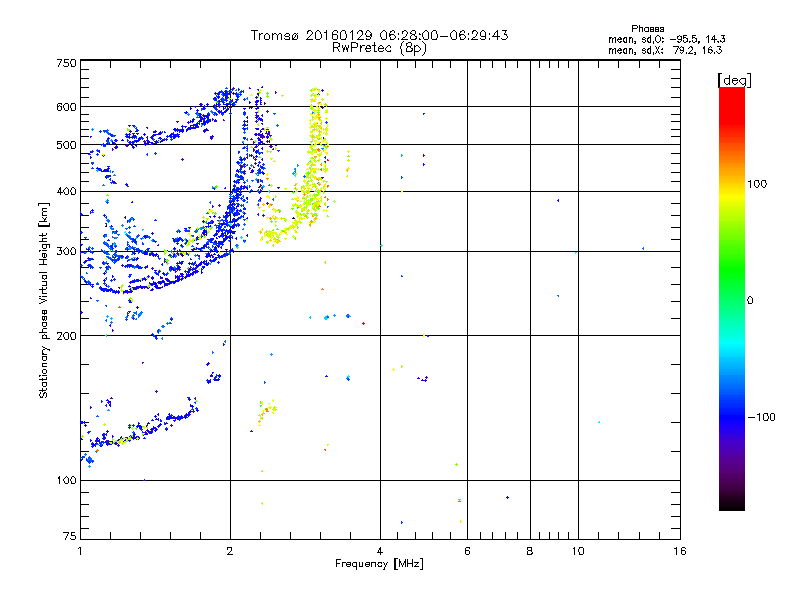Click the '[deg]' colorbar unit label
The height and width of the screenshot is (600, 800).
tap(734, 80)
